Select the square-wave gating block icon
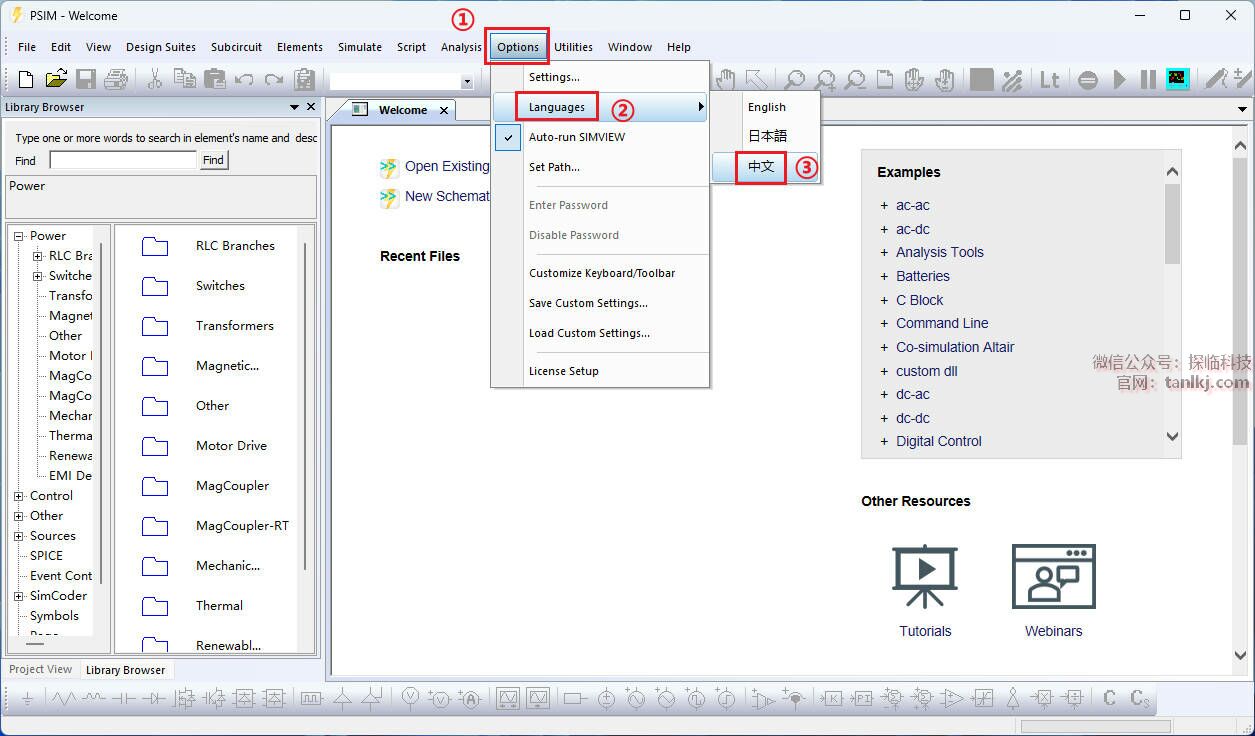The height and width of the screenshot is (736, 1255). pos(311,699)
